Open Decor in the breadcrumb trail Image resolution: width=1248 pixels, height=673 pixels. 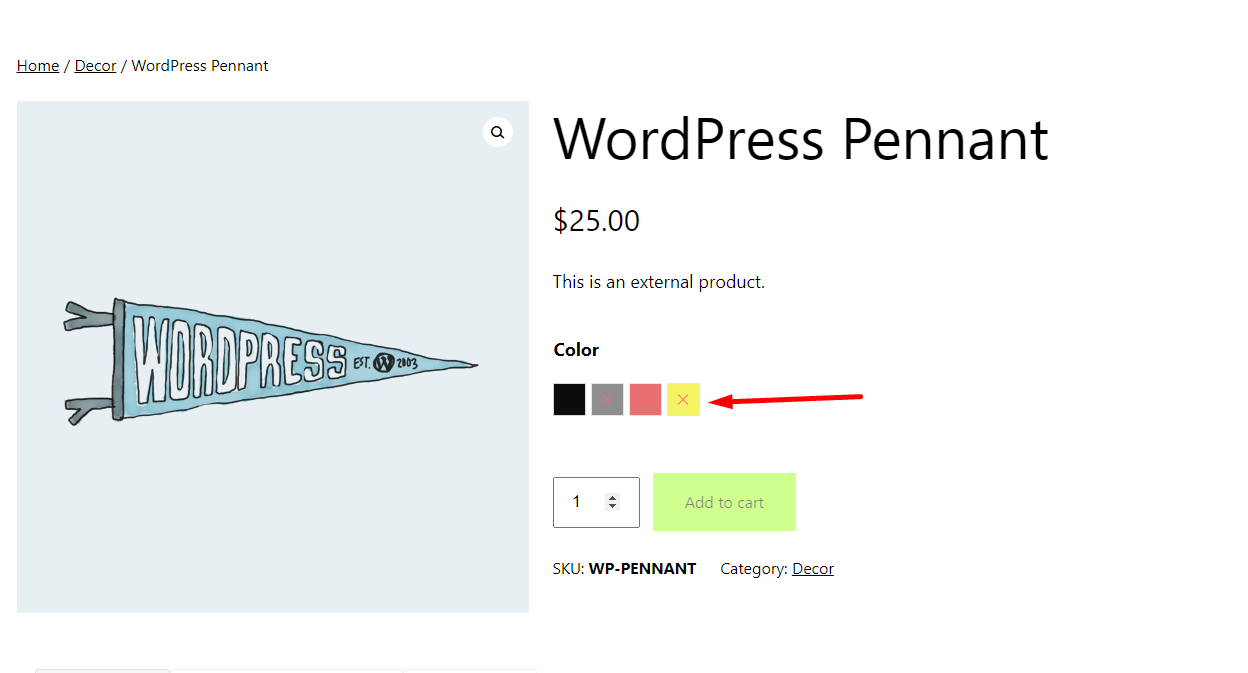click(96, 66)
